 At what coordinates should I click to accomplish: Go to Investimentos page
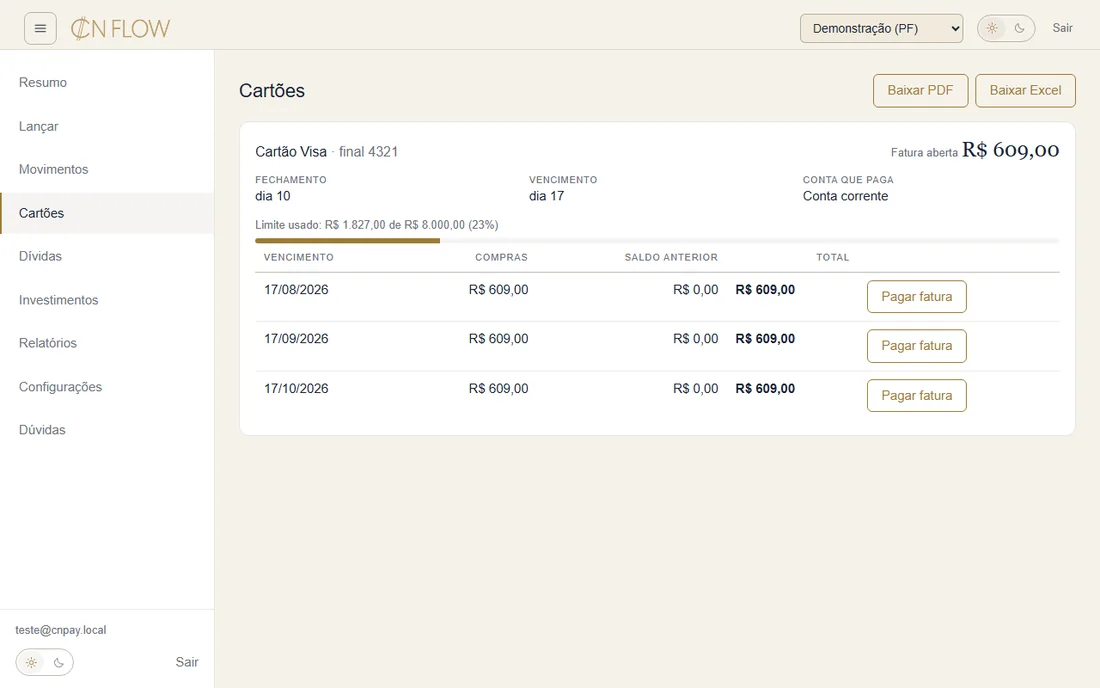pyautogui.click(x=107, y=300)
